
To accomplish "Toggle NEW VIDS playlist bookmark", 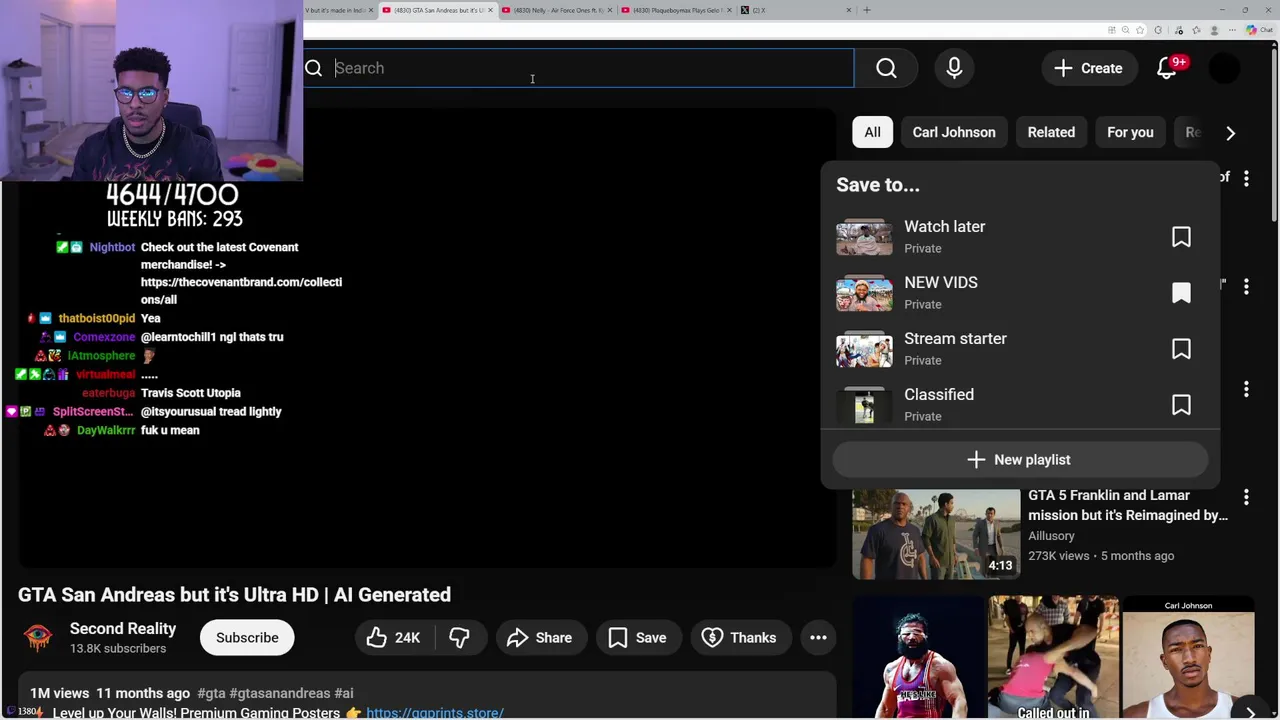I will point(1181,293).
